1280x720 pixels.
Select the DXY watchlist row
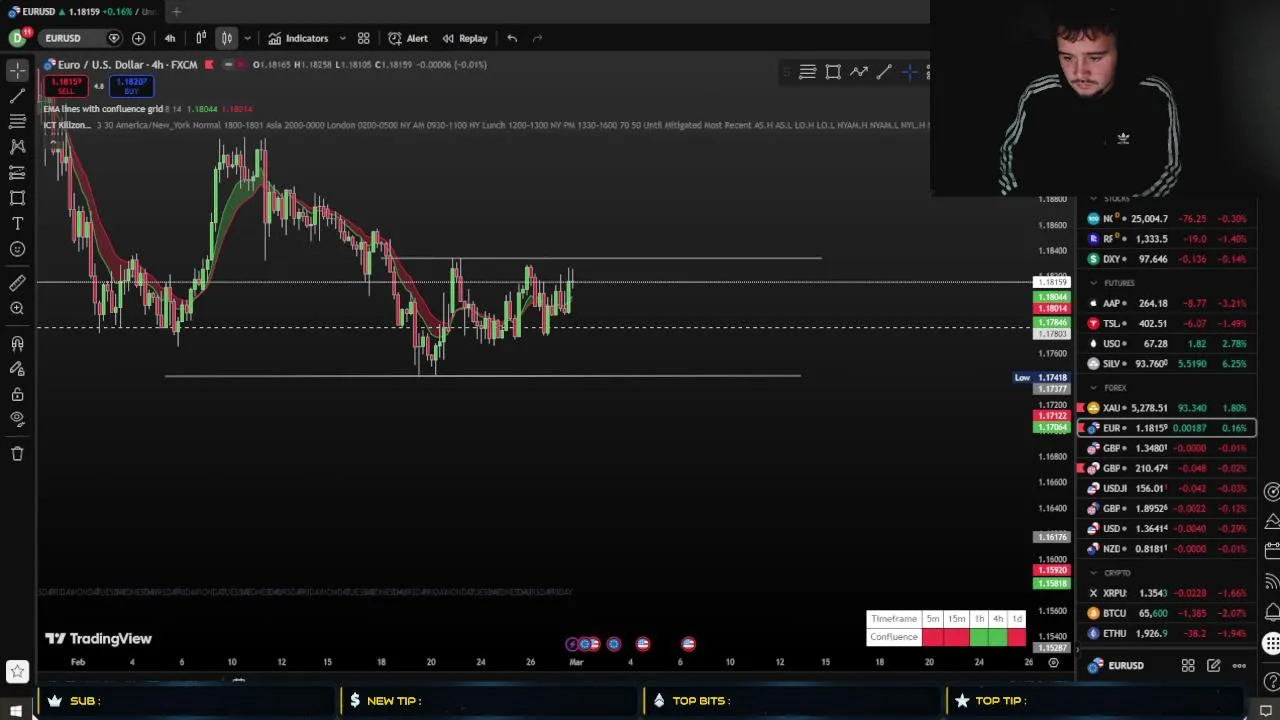[x=1167, y=259]
